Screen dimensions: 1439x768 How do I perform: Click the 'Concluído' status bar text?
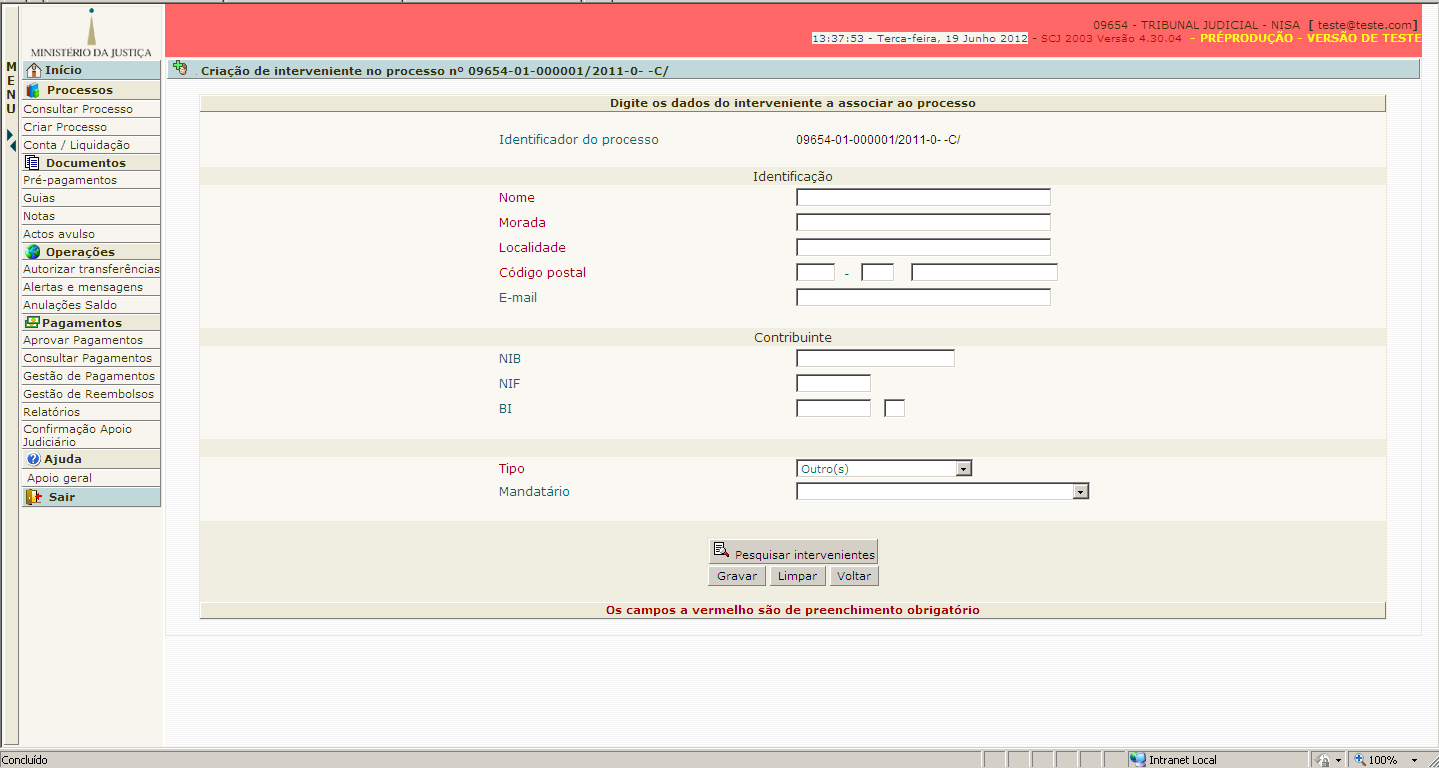coord(25,760)
